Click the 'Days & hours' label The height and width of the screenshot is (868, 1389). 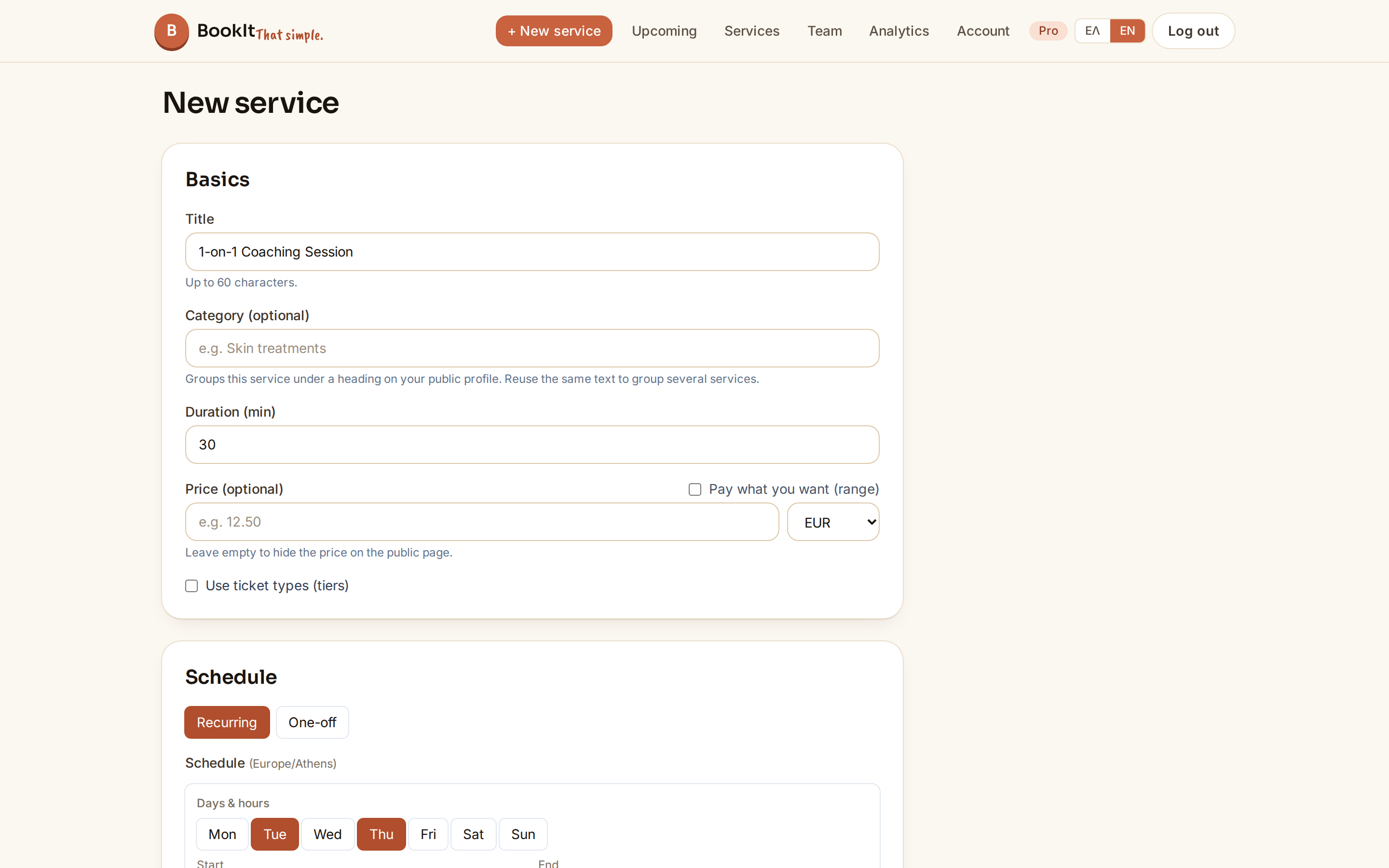(x=233, y=803)
